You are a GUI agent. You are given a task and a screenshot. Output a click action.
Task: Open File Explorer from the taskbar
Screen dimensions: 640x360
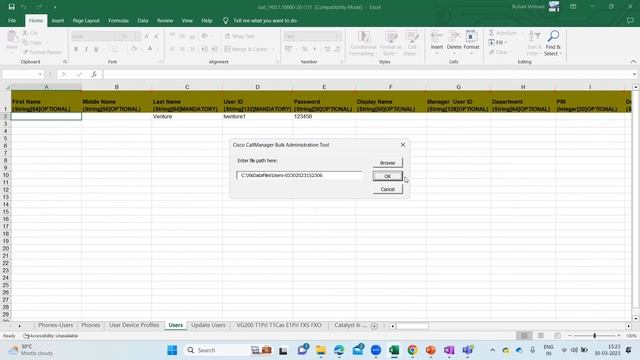pyautogui.click(x=321, y=350)
